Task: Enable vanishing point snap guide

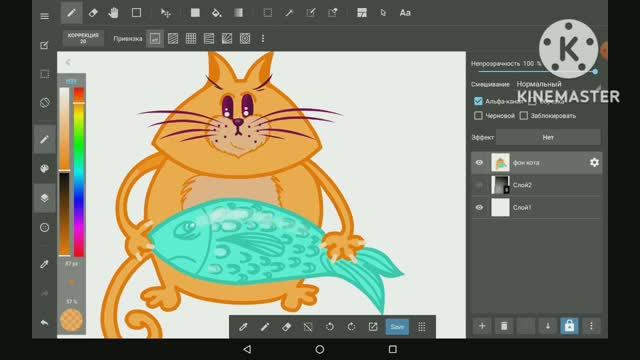Action: (x=209, y=39)
